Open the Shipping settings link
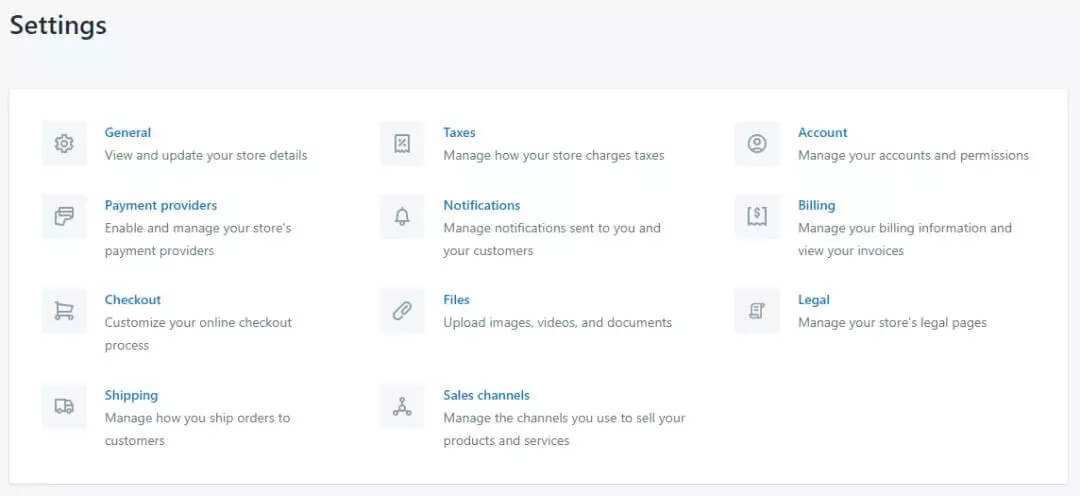1080x496 pixels. click(x=131, y=395)
